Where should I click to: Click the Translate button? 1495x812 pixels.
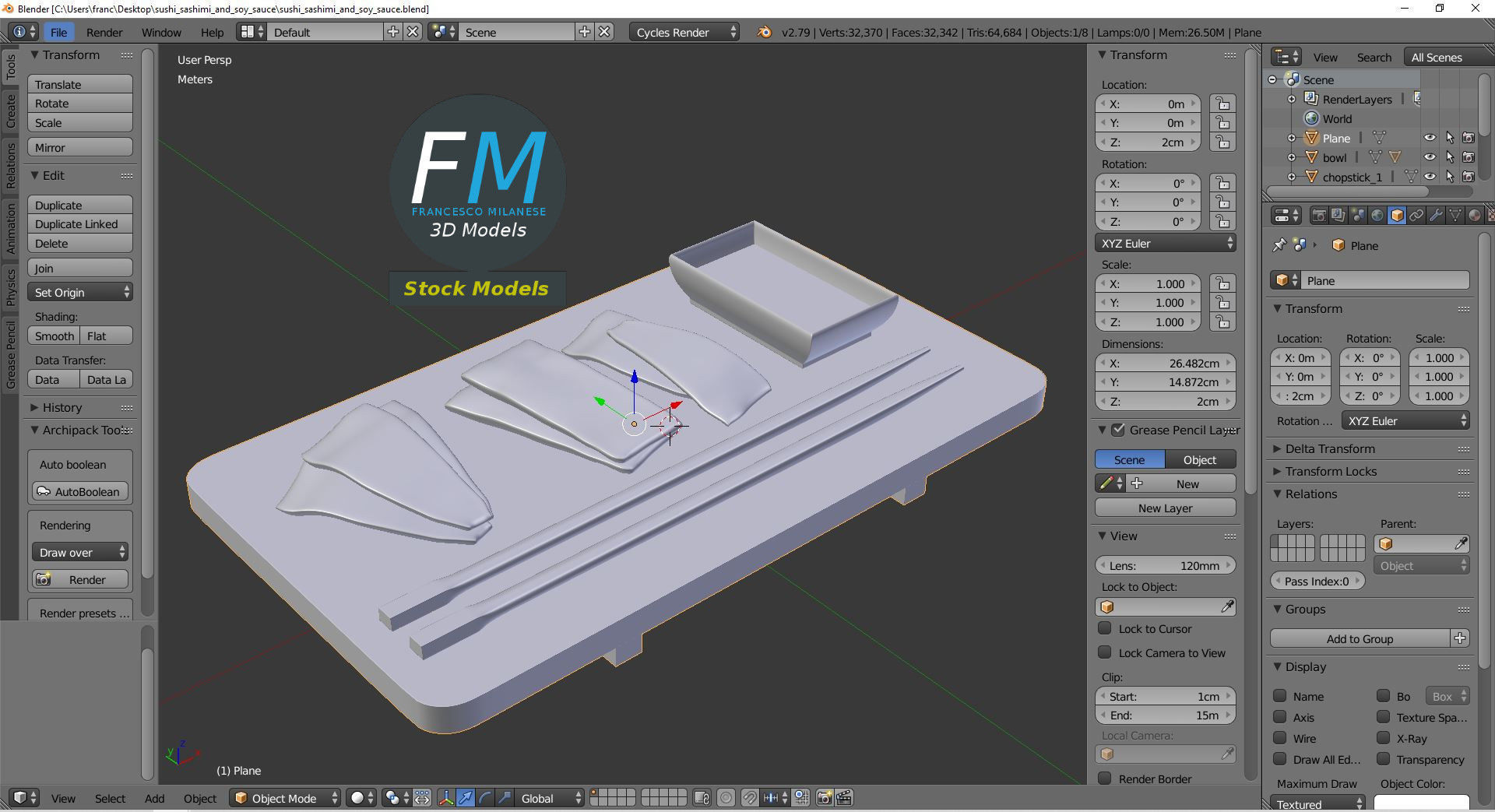tap(80, 84)
